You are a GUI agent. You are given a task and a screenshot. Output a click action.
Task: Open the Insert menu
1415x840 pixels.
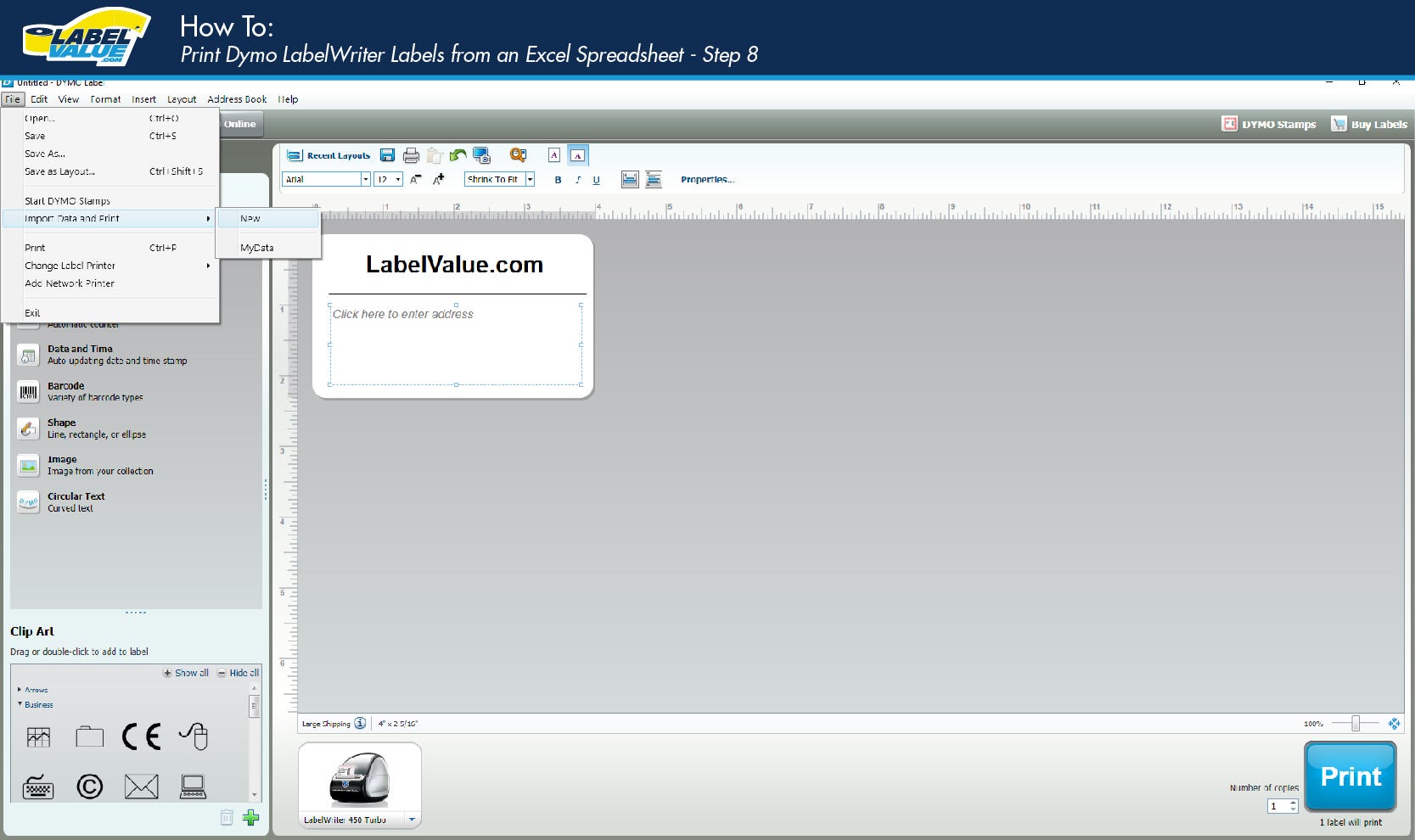(143, 99)
